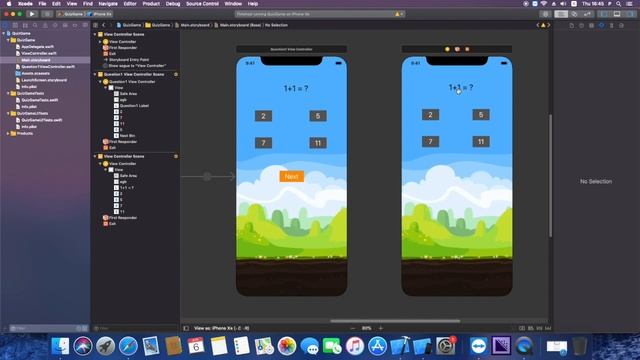Image resolution: width=640 pixels, height=360 pixels.
Task: Open System Preferences in the Dock
Action: (446, 346)
